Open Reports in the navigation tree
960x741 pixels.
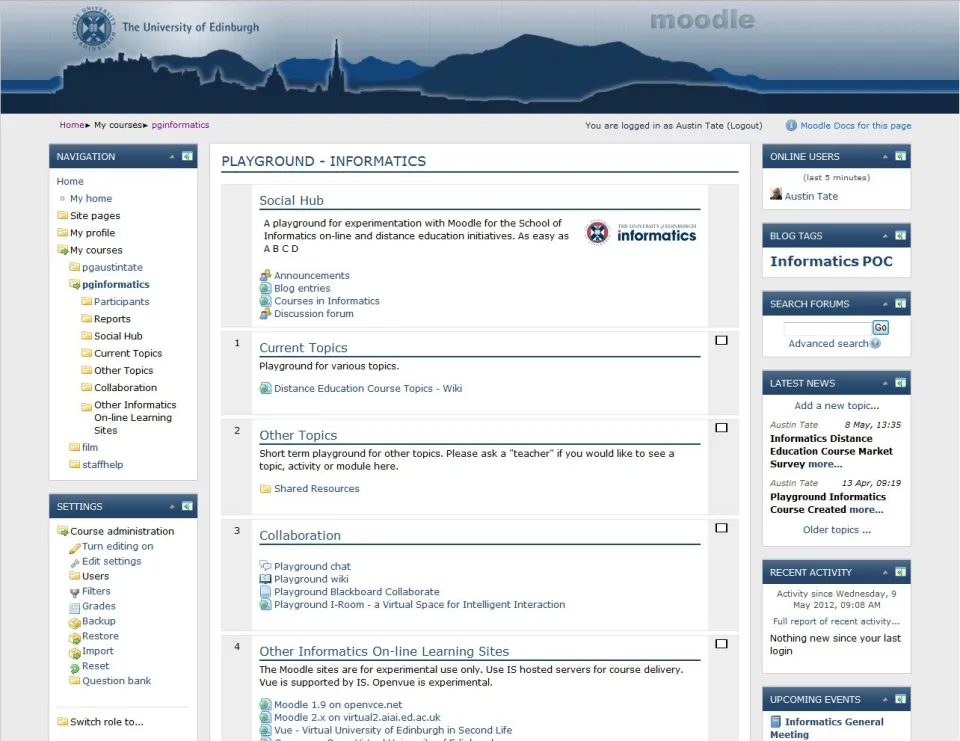112,318
